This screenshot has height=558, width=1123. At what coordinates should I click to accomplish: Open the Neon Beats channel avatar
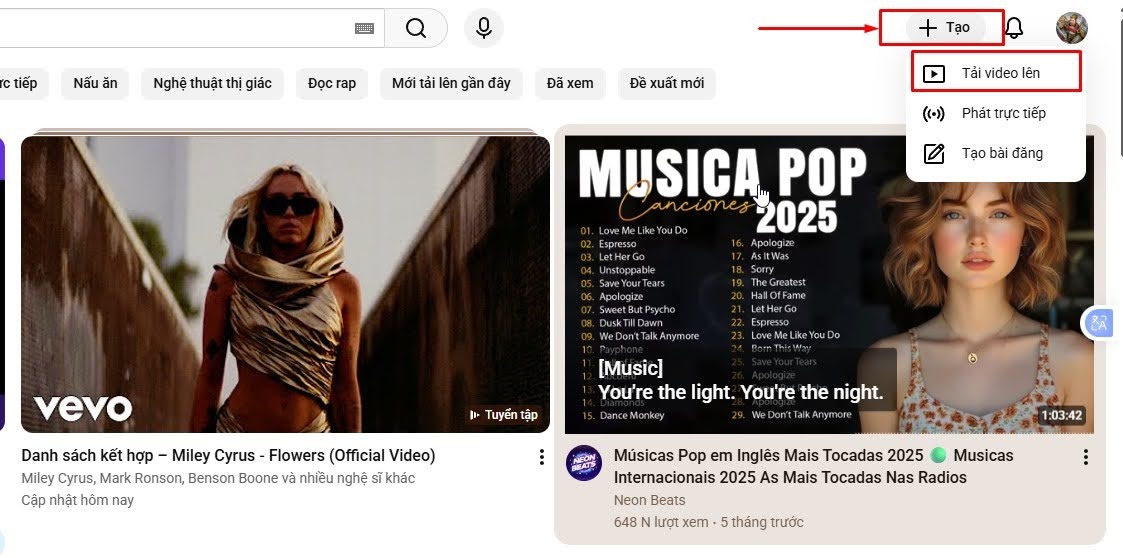point(584,463)
